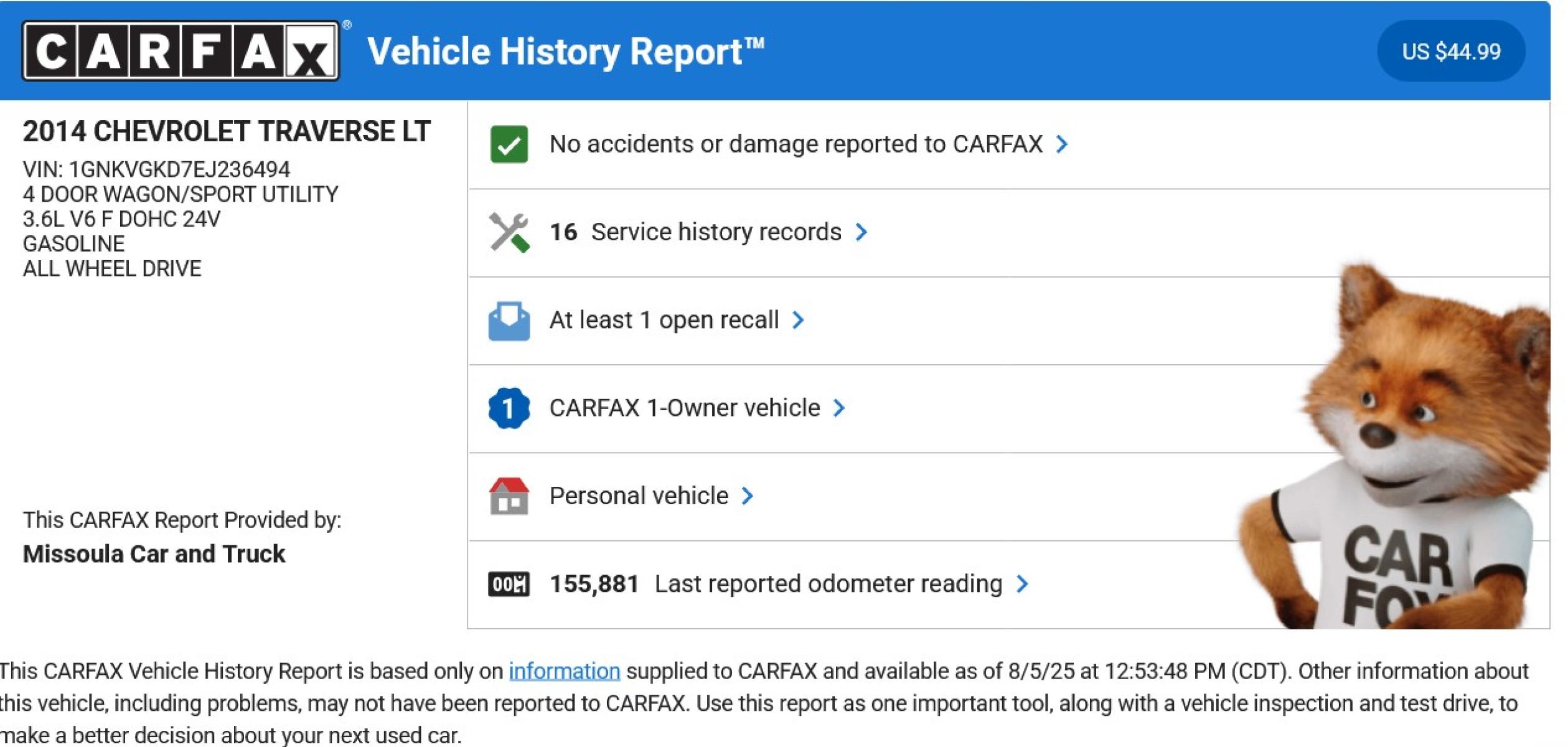Image resolution: width=1568 pixels, height=747 pixels.
Task: Click the blue 1-Owner badge icon
Action: (509, 408)
